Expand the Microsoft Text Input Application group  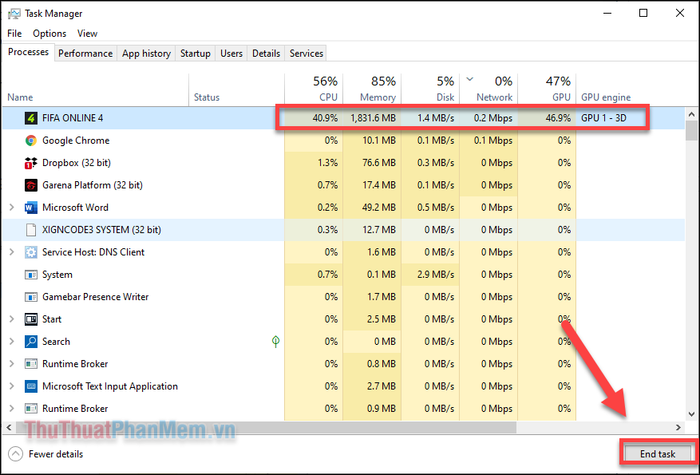coord(12,386)
